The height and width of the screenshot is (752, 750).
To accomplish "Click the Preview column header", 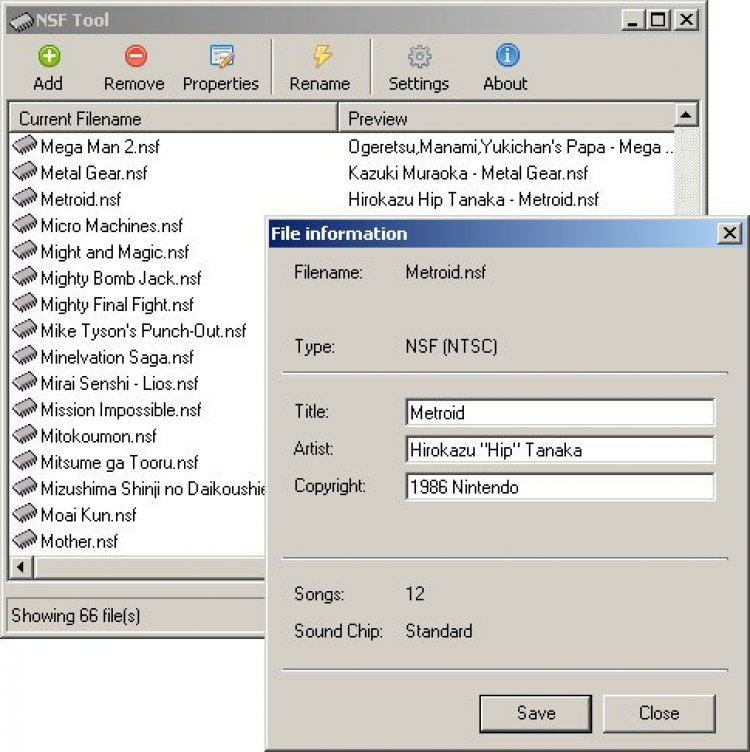I will click(x=506, y=118).
